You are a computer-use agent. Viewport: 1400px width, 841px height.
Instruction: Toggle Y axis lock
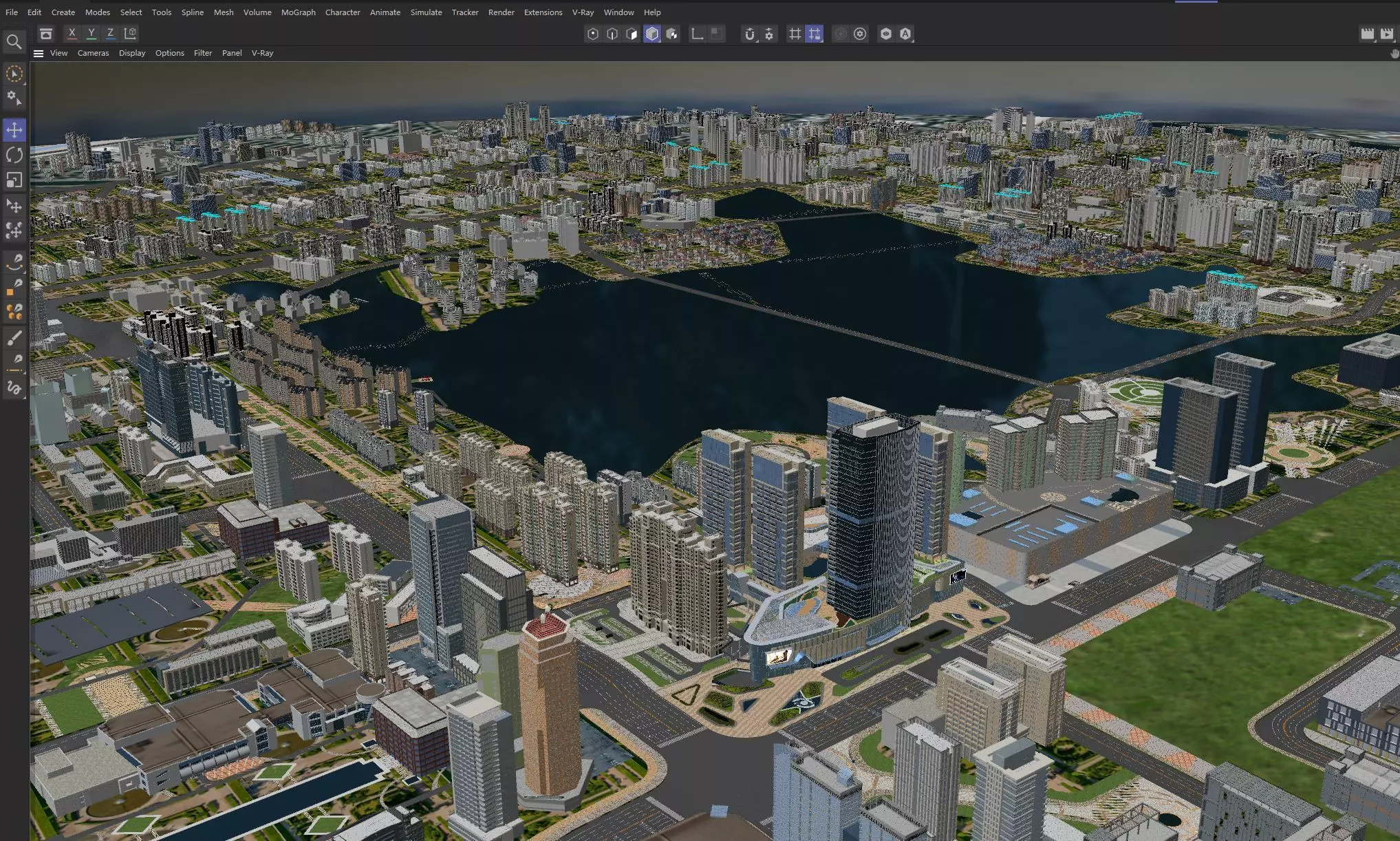coord(91,33)
